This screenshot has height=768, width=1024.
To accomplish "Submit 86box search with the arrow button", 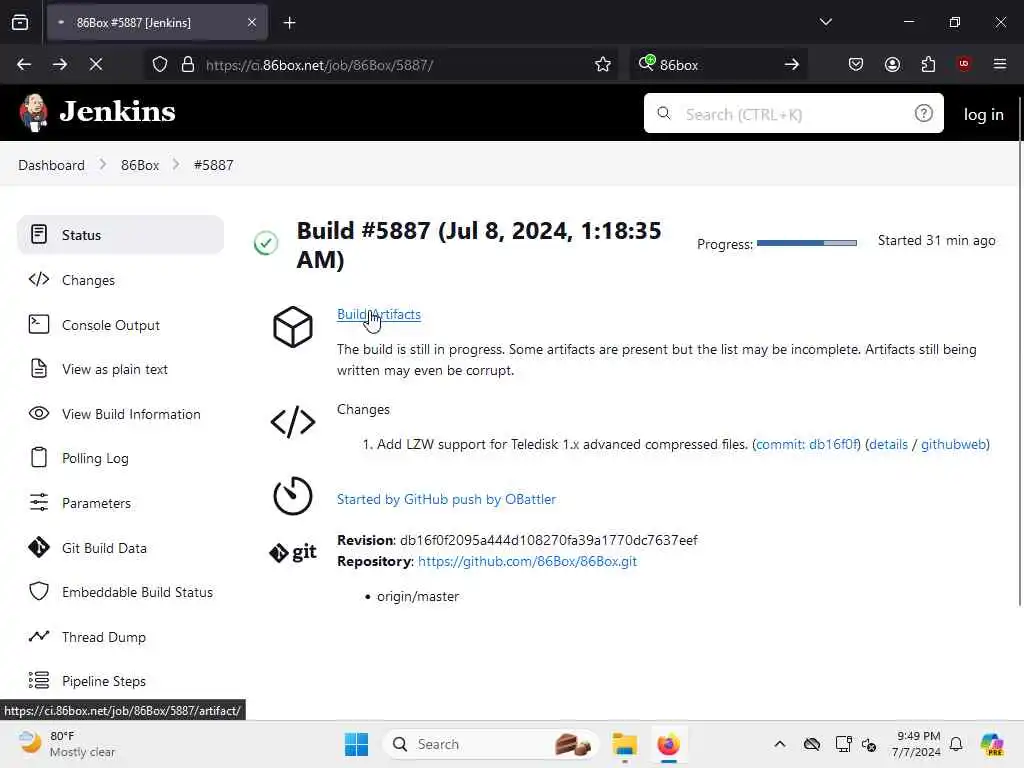I will tap(792, 64).
